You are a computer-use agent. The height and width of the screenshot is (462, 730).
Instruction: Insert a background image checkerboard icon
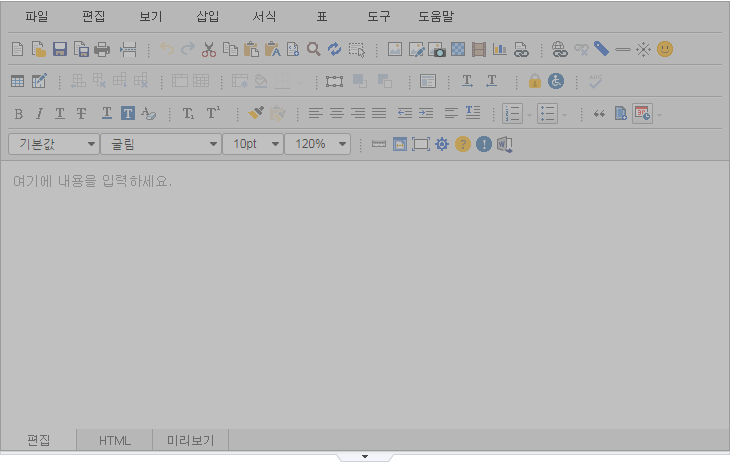[458, 49]
